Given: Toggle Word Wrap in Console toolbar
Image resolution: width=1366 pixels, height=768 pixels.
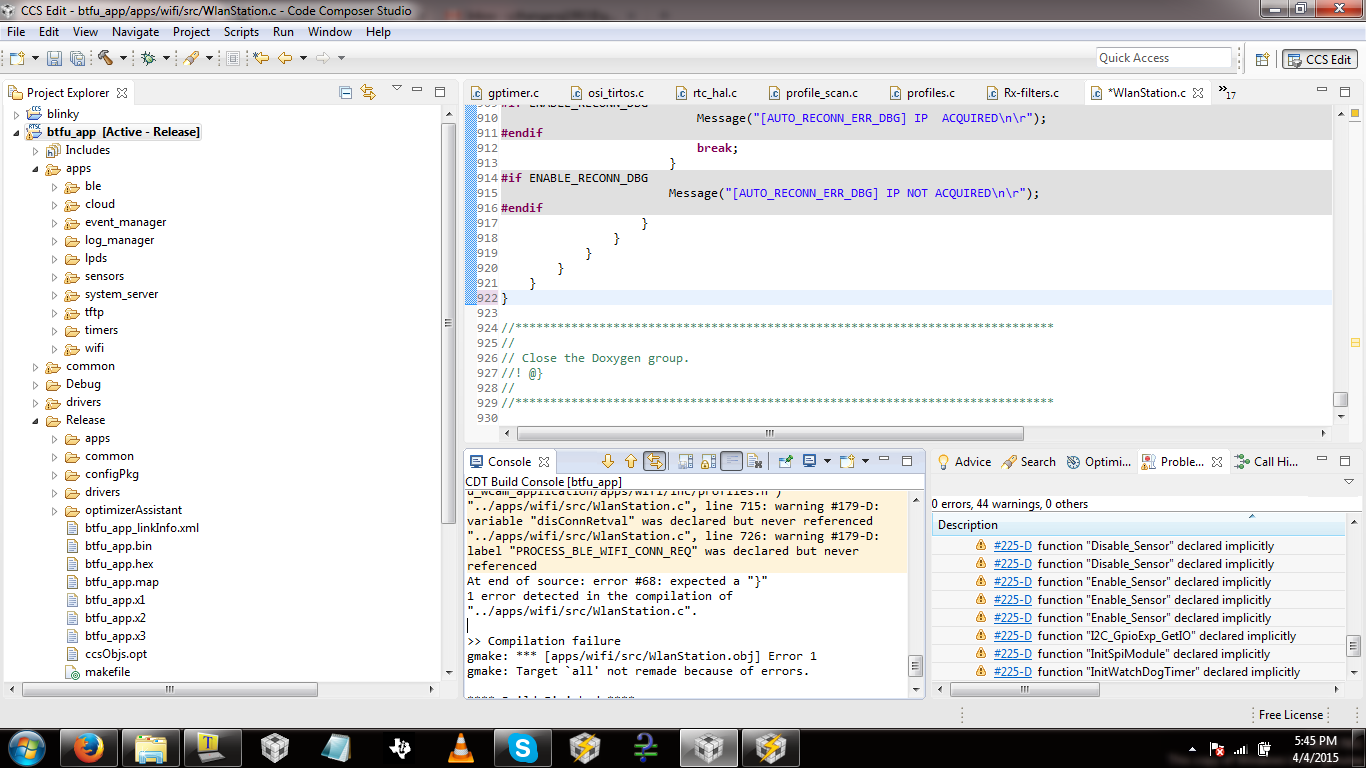Looking at the screenshot, I should point(731,461).
